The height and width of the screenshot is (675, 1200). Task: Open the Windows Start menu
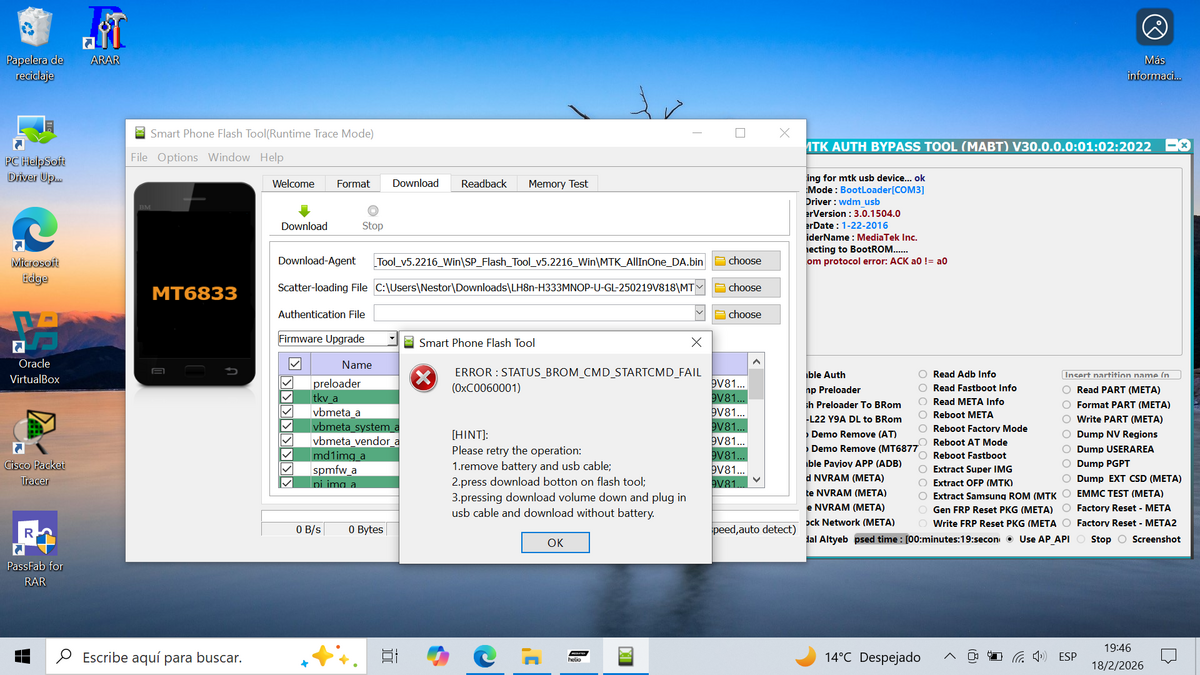[22, 657]
